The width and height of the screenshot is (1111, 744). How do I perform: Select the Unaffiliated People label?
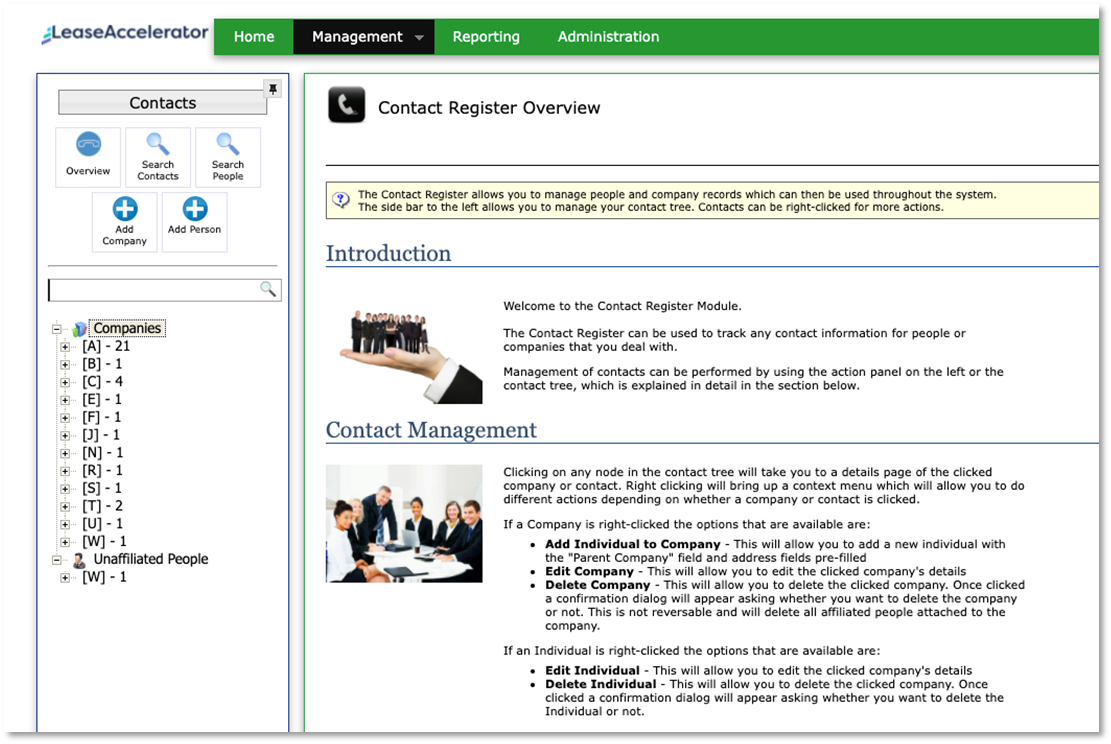151,559
